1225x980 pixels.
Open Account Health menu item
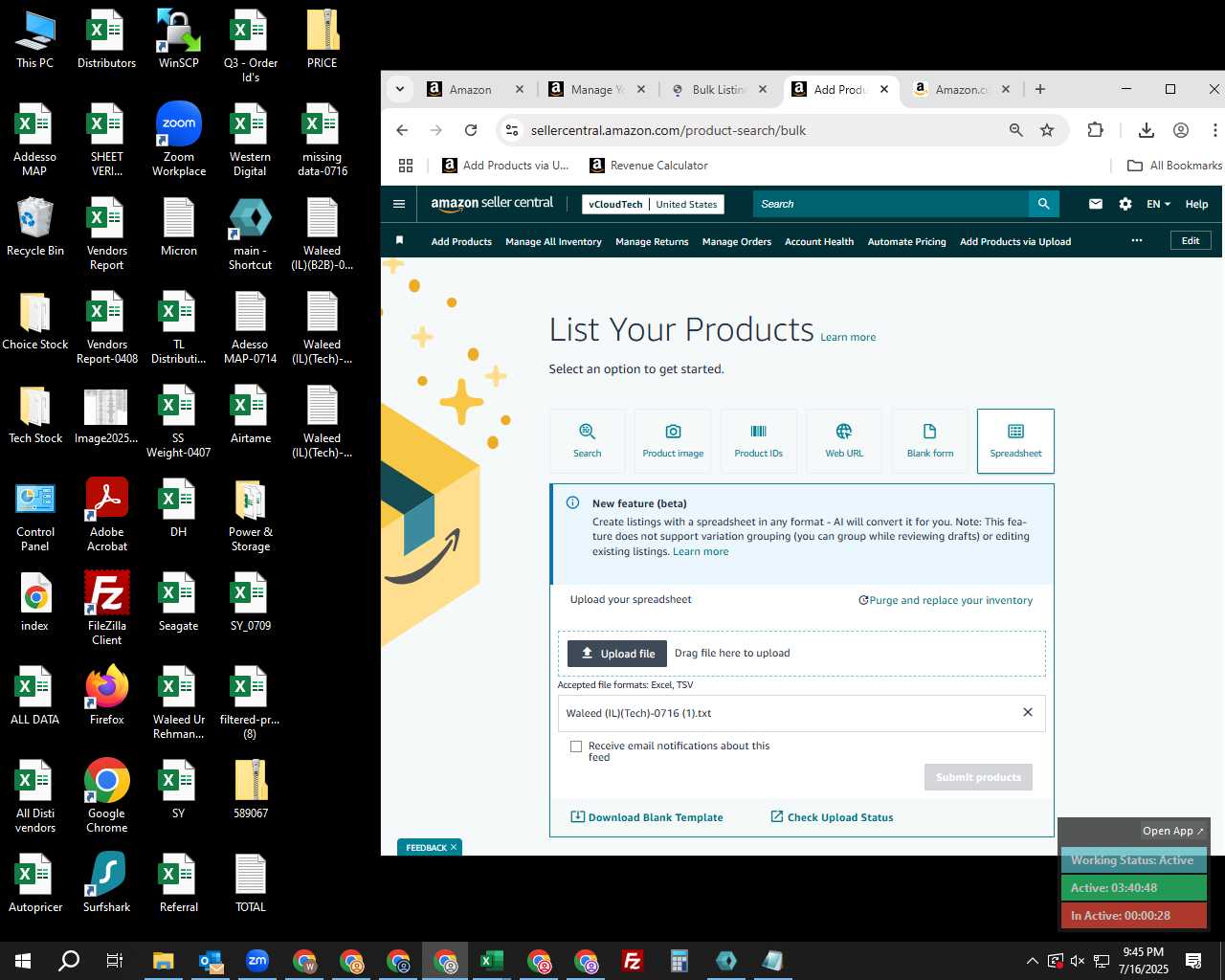click(x=819, y=241)
